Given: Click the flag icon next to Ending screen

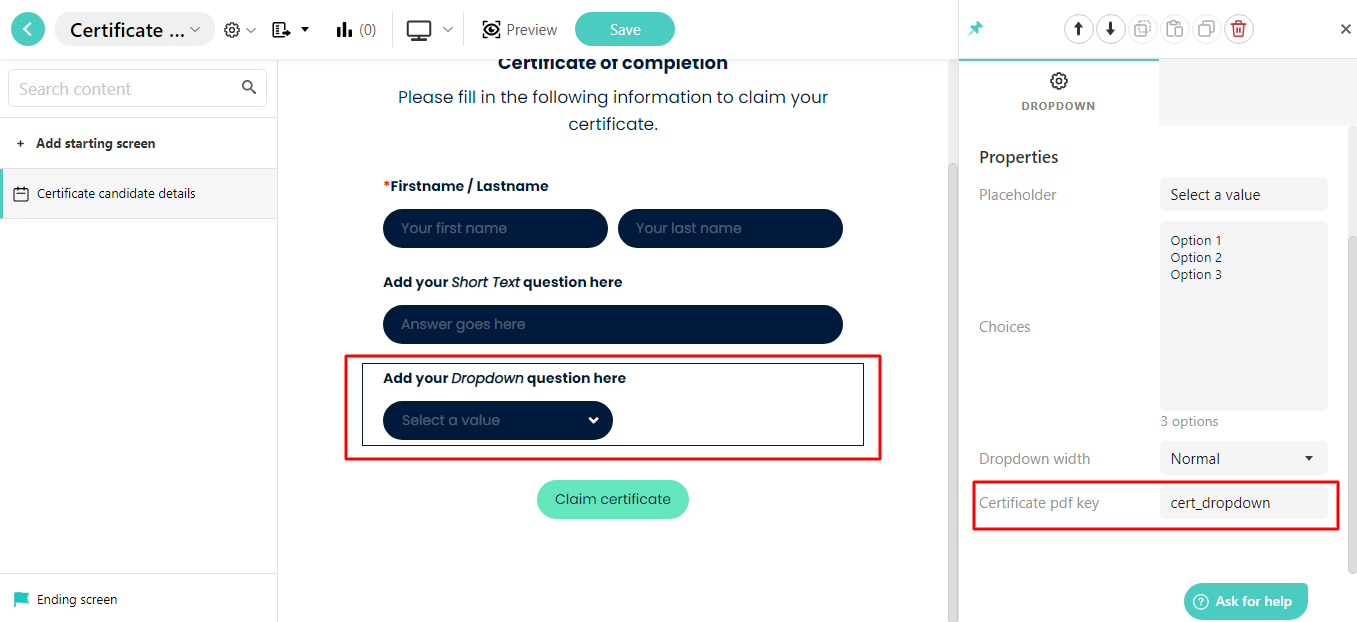Looking at the screenshot, I should 23,599.
